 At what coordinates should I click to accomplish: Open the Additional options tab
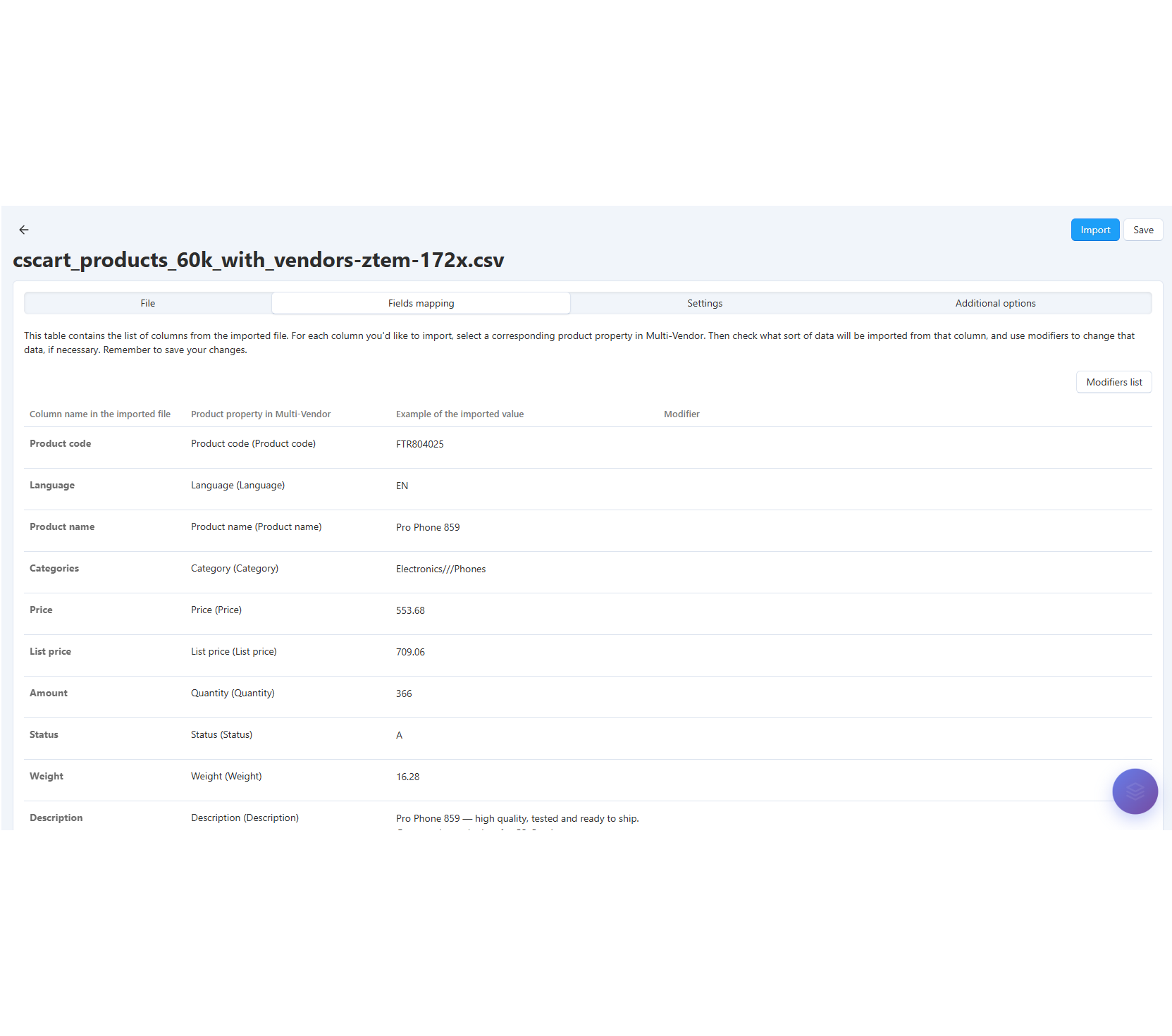pos(995,303)
